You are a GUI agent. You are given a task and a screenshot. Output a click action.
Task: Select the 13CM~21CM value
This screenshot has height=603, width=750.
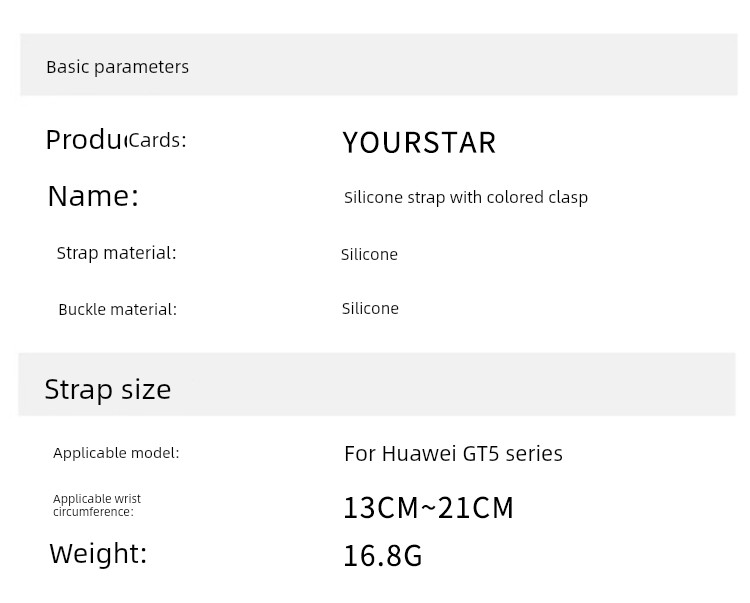429,508
